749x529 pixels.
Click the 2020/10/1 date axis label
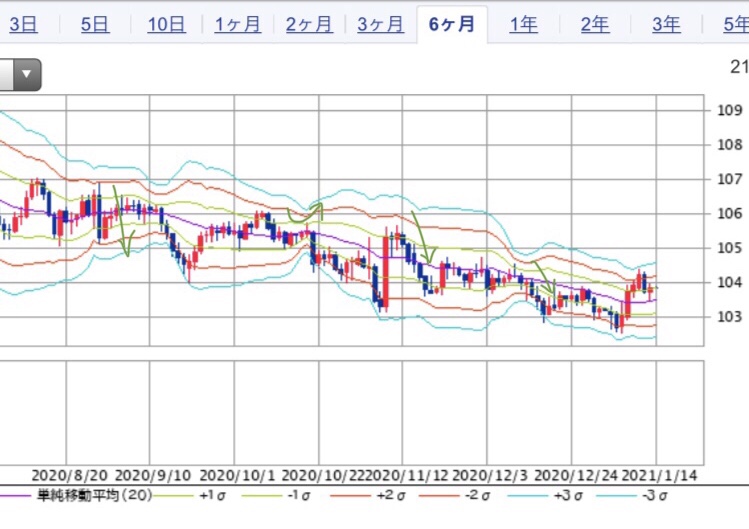pyautogui.click(x=237, y=475)
